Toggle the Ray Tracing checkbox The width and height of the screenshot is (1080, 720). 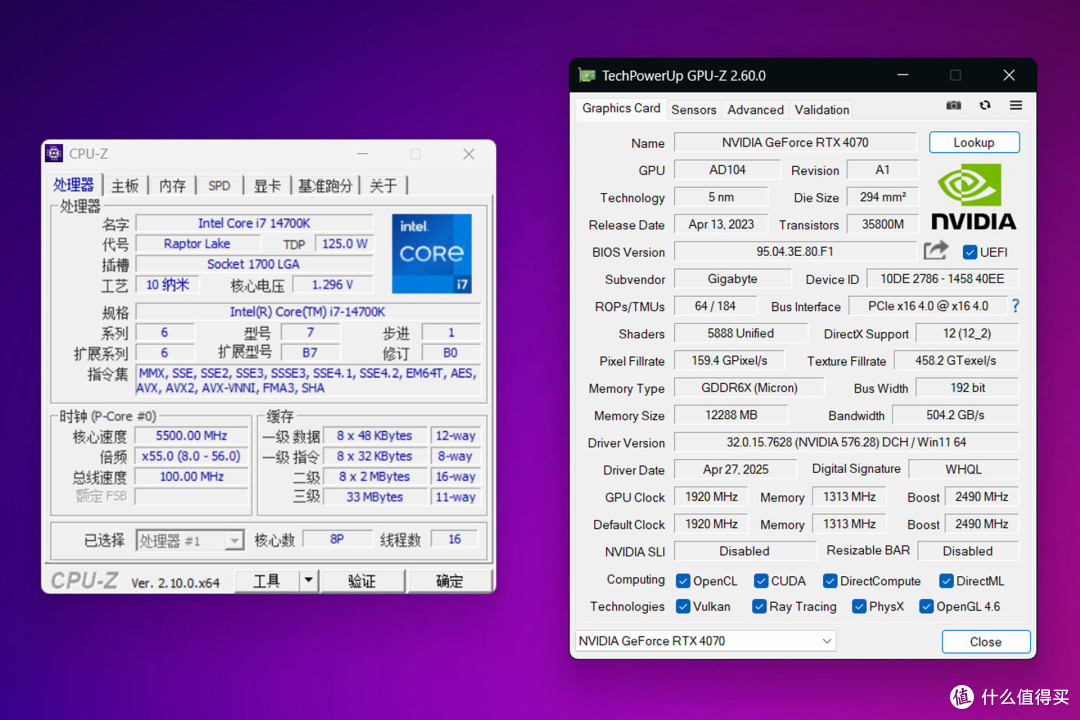tap(759, 606)
